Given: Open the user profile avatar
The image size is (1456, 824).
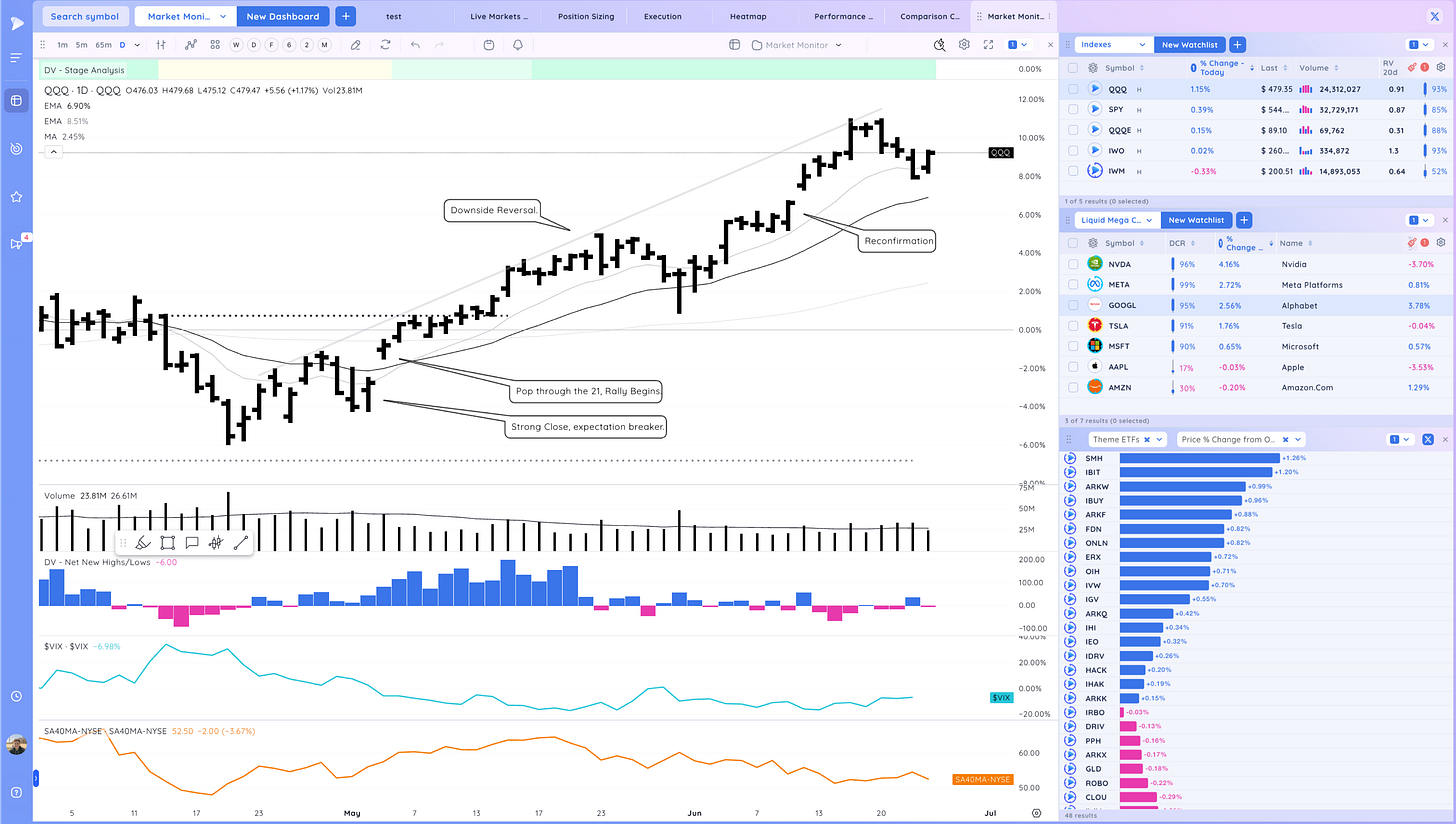Looking at the screenshot, I should [15, 746].
